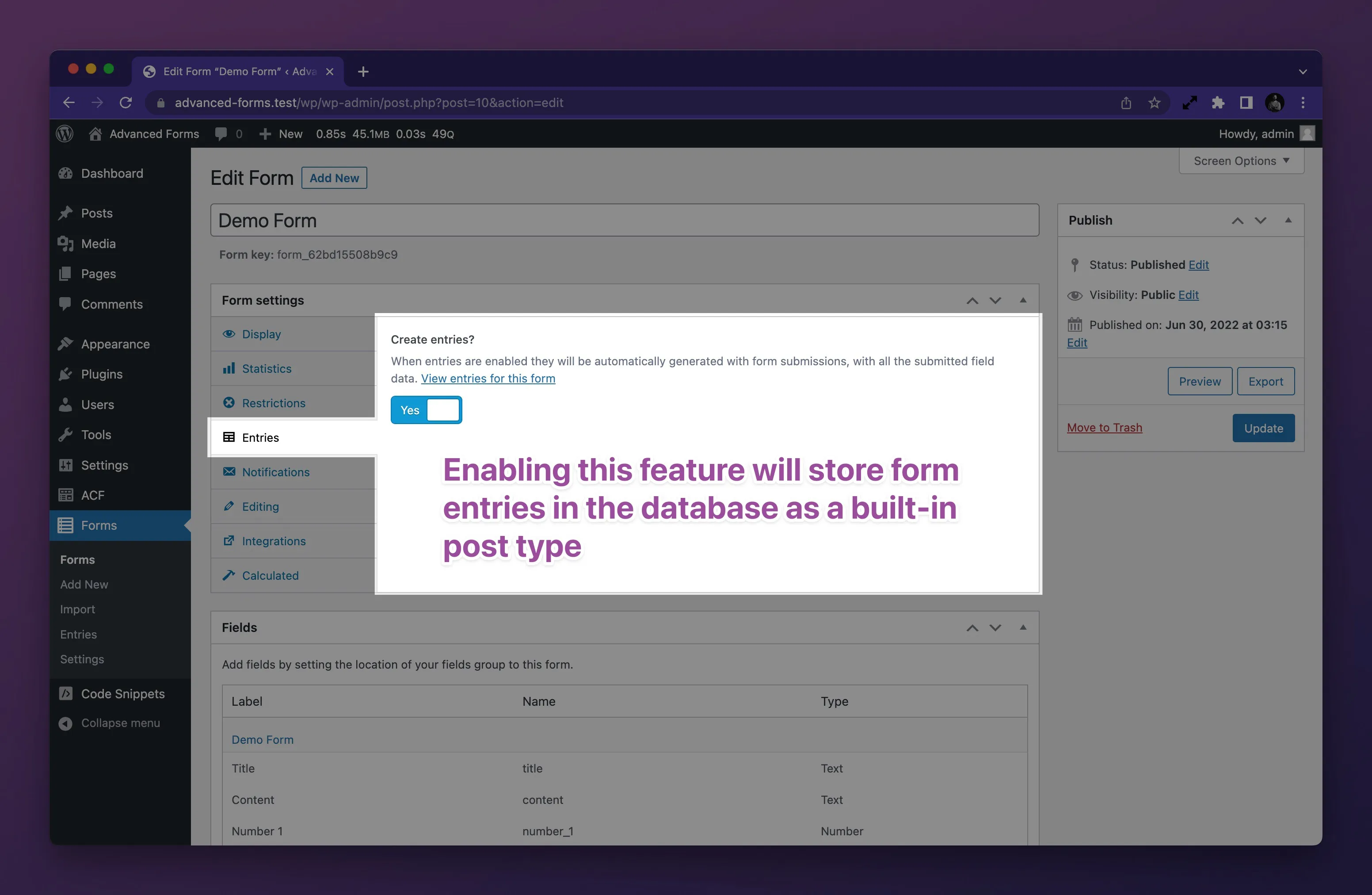This screenshot has width=1372, height=895.
Task: Toggle the browser side panel icon
Action: click(x=1246, y=103)
